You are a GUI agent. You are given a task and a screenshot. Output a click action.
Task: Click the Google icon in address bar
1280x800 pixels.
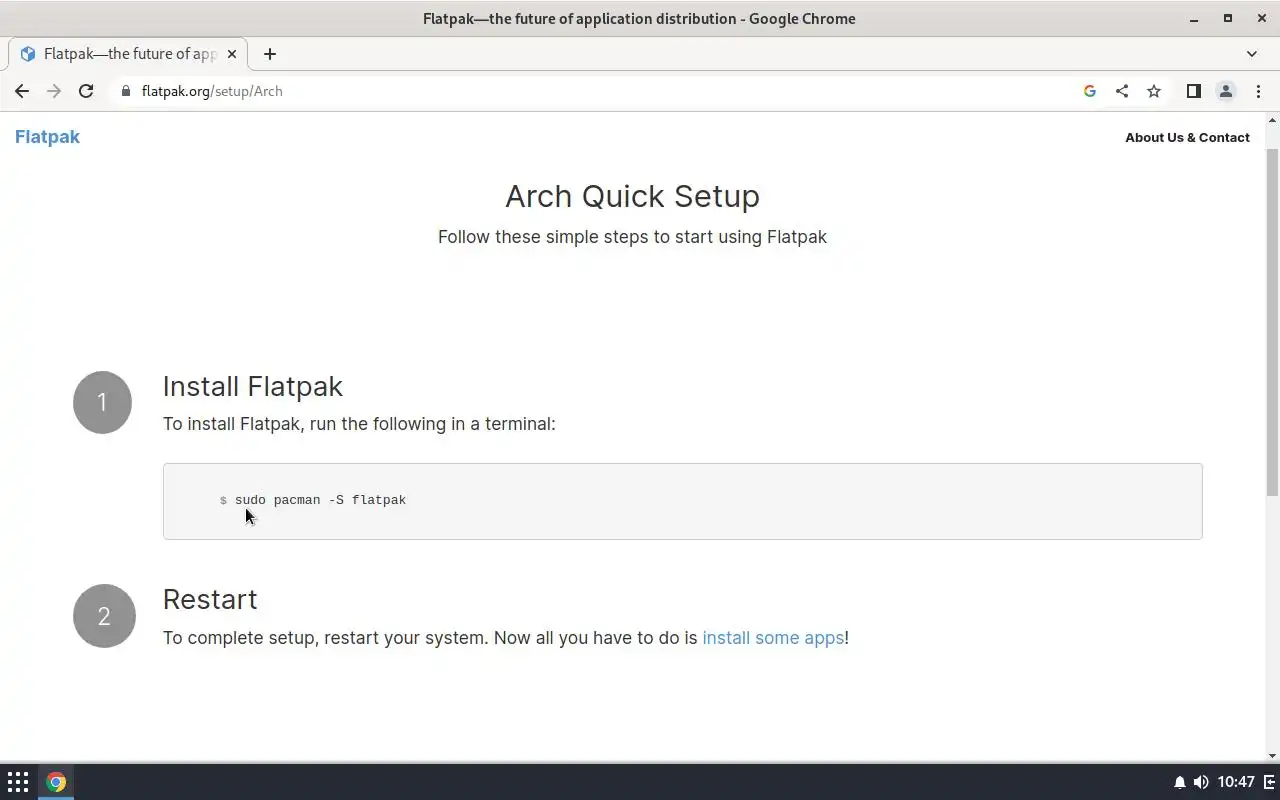(1090, 91)
